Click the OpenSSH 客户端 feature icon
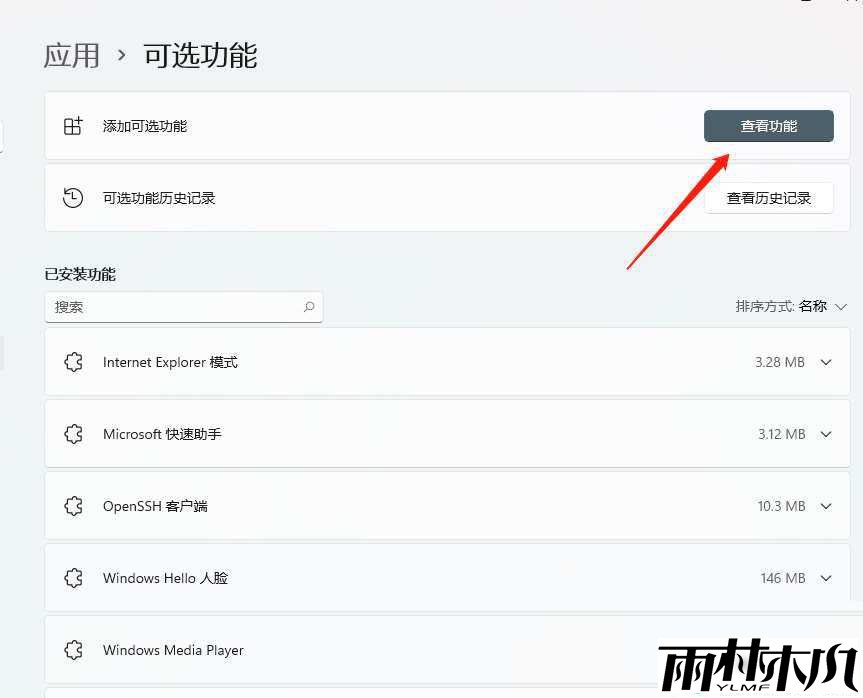The height and width of the screenshot is (698, 863). pyautogui.click(x=73, y=506)
